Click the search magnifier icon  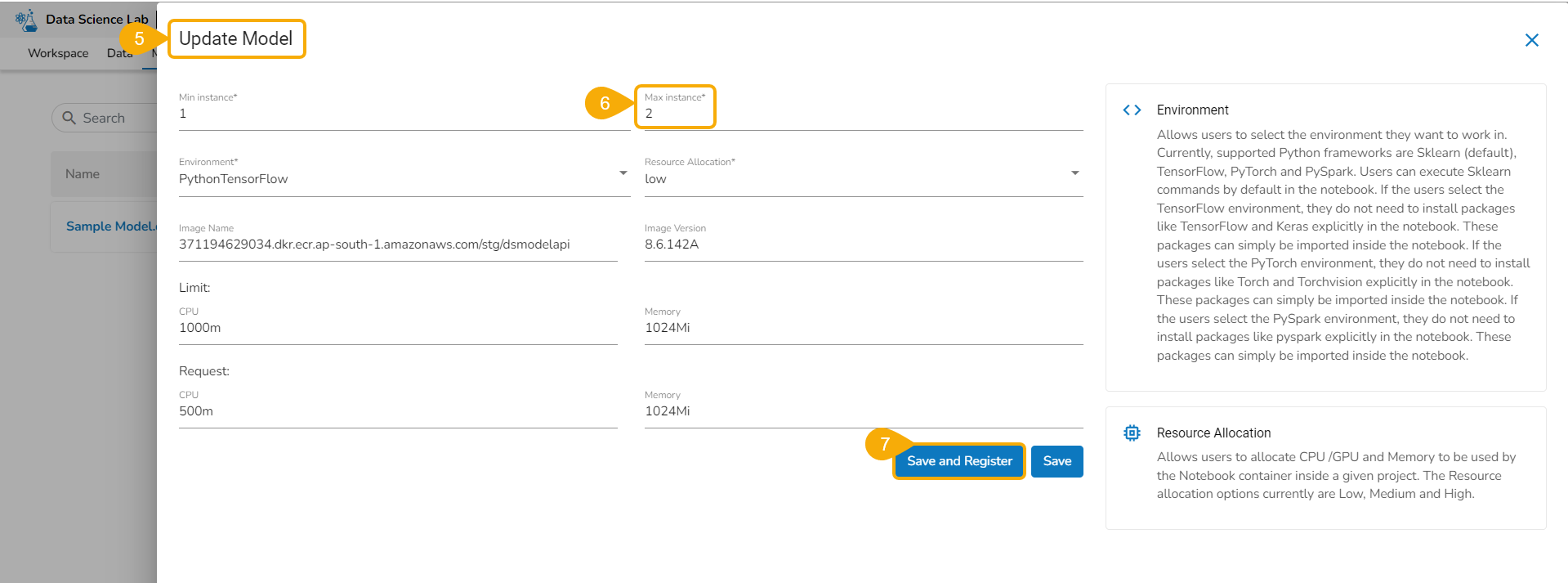tap(69, 118)
